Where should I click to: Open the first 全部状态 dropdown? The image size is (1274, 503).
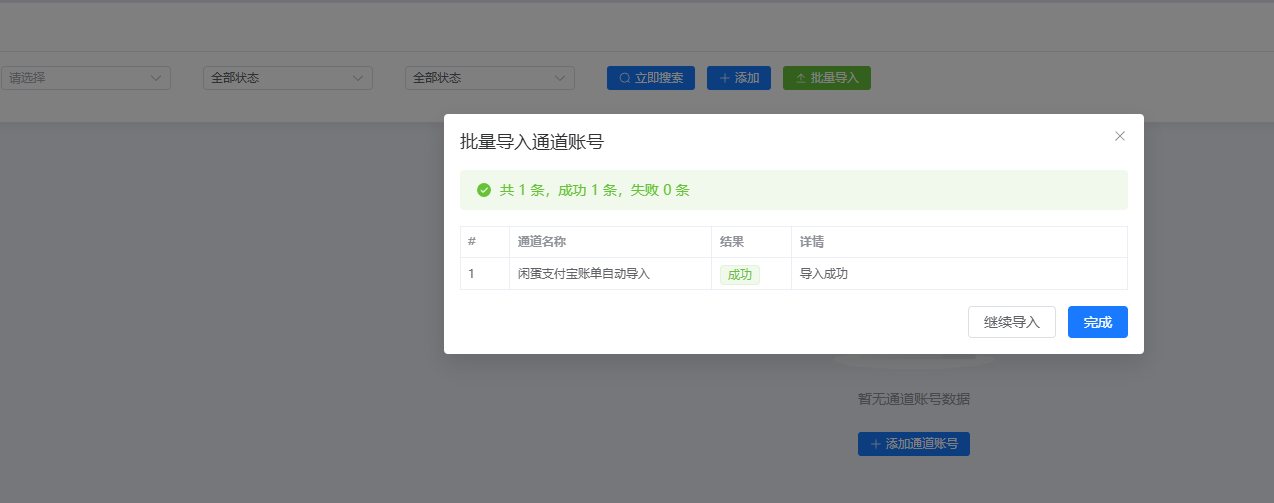point(288,78)
